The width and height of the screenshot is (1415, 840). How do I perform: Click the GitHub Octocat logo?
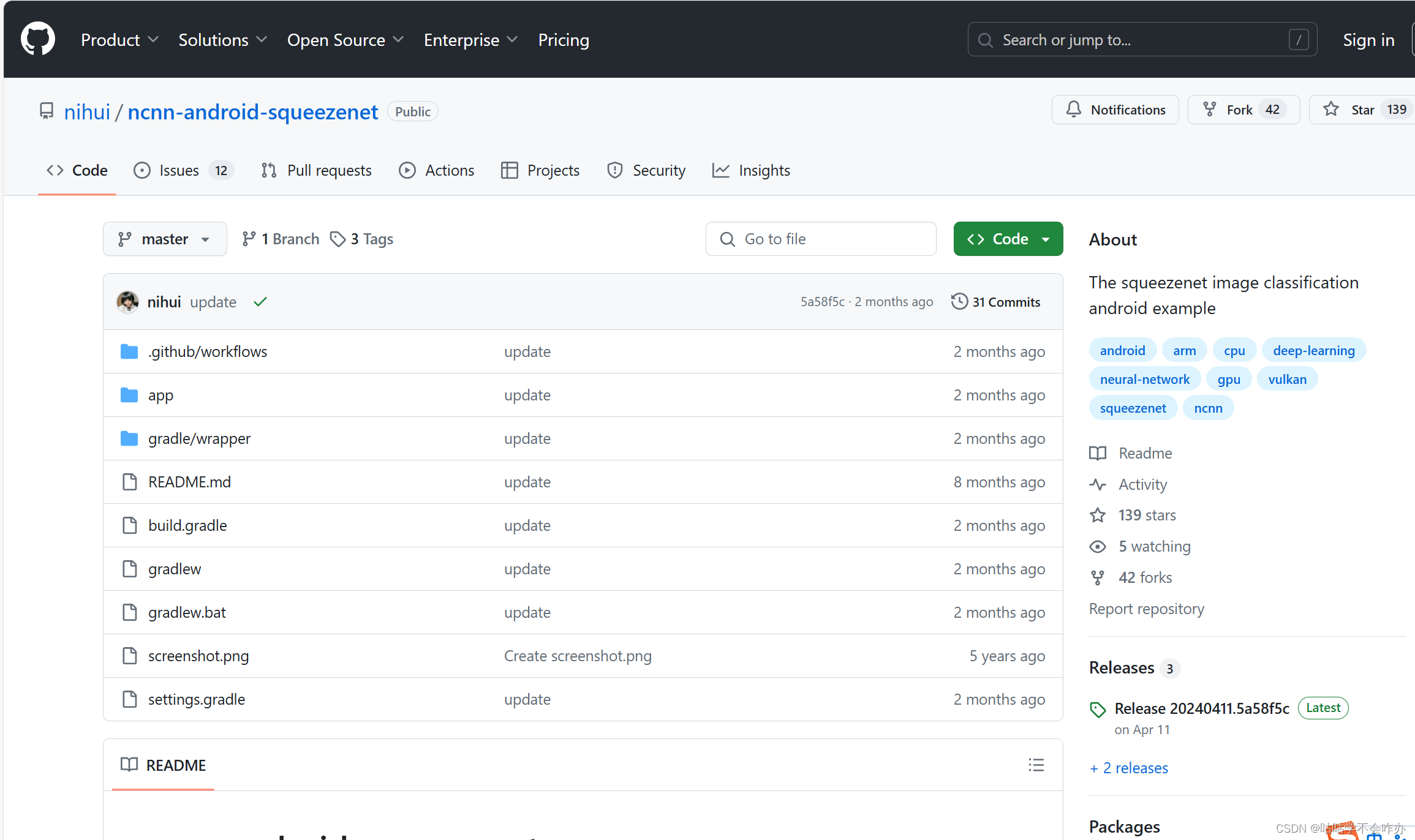click(38, 39)
